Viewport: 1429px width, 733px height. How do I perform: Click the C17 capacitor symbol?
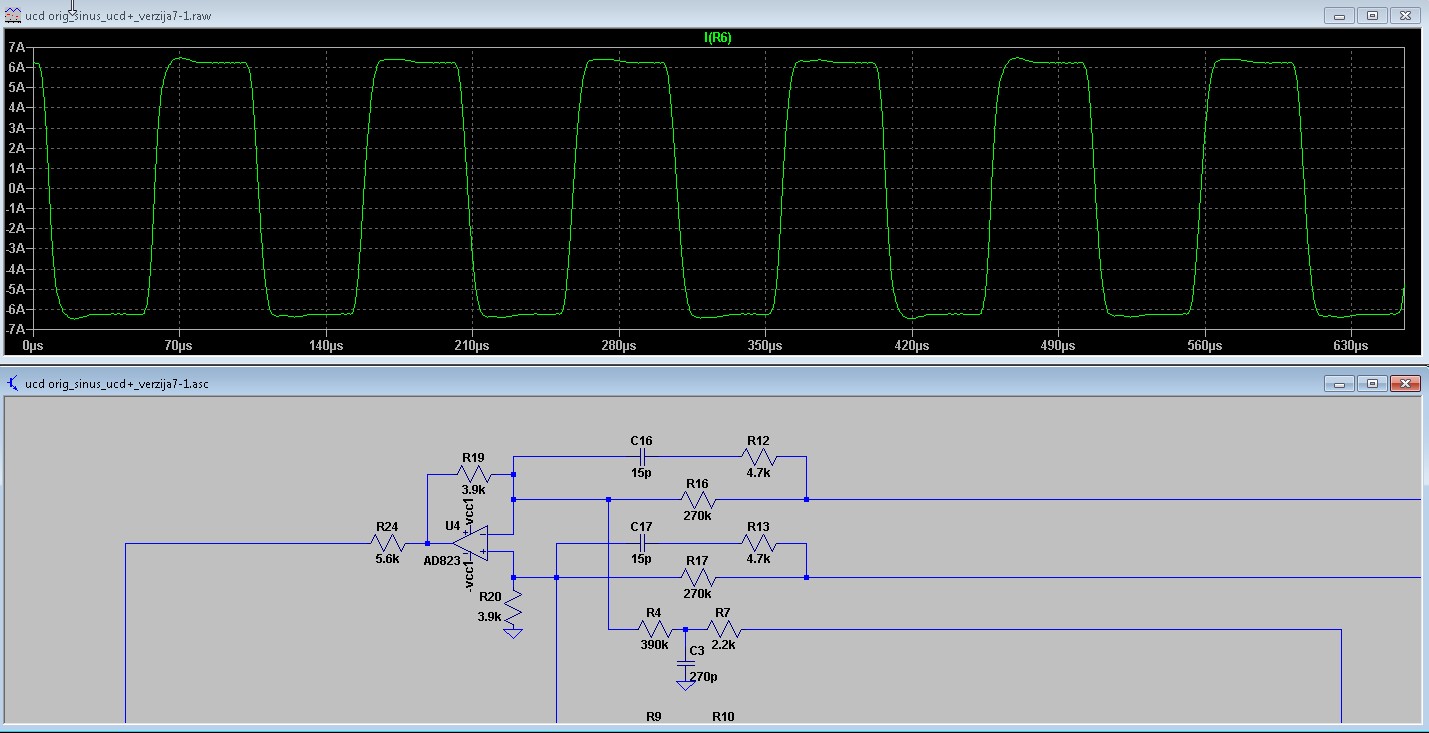[641, 543]
